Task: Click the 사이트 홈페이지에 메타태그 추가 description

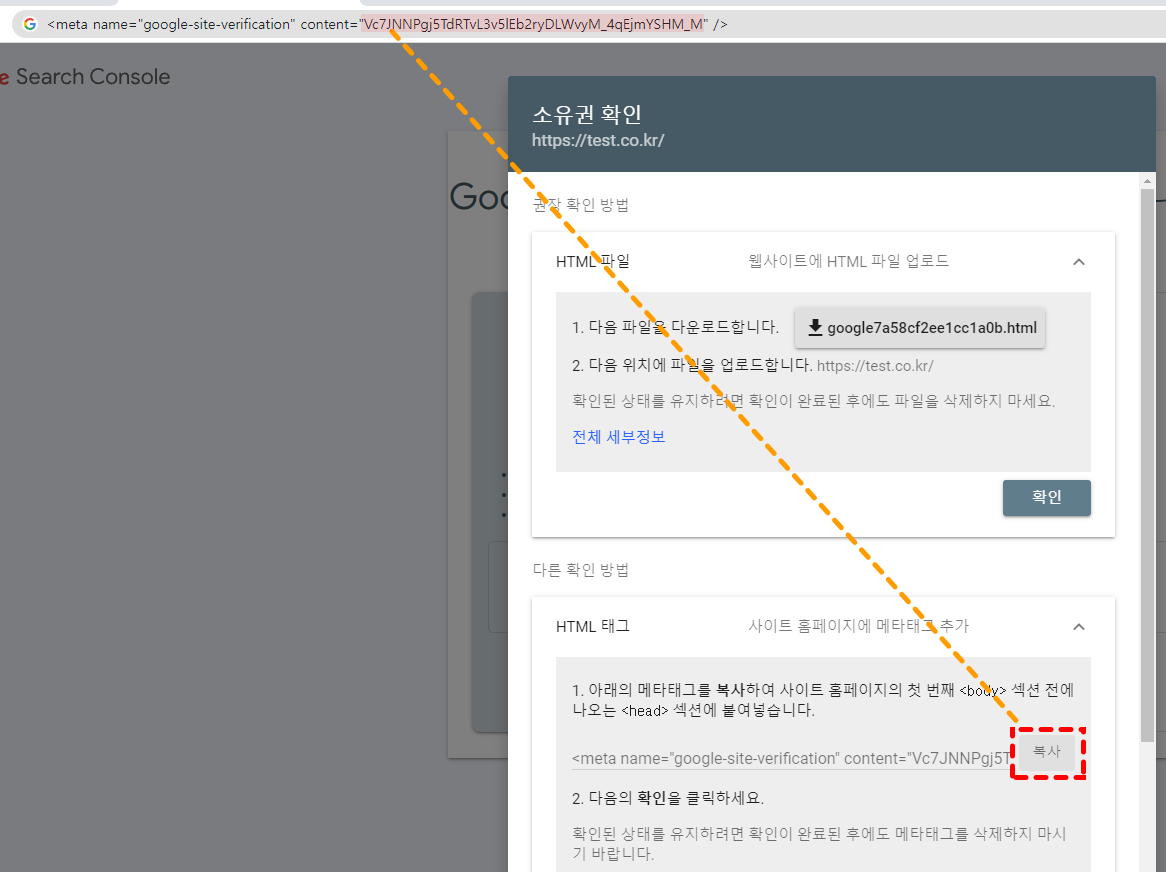Action: click(x=858, y=627)
